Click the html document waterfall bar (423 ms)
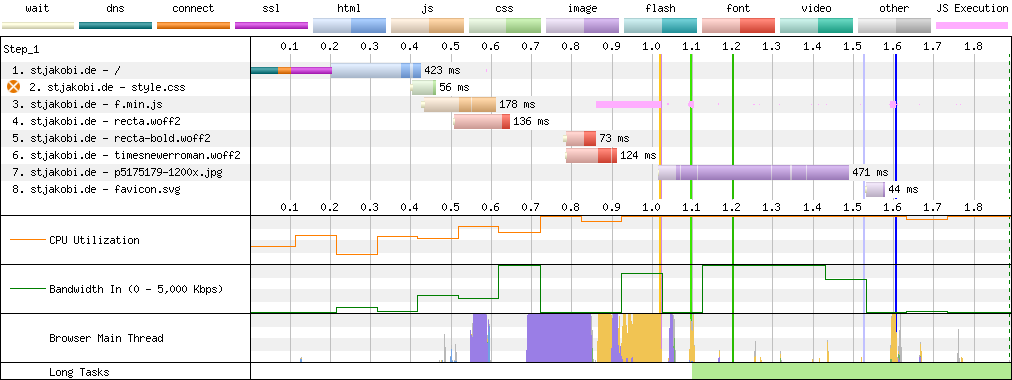 click(x=376, y=70)
